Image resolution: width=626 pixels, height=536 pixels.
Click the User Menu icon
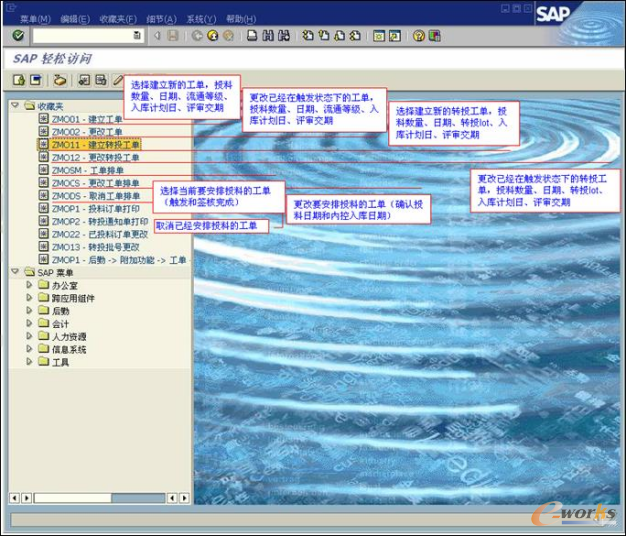pos(19,80)
